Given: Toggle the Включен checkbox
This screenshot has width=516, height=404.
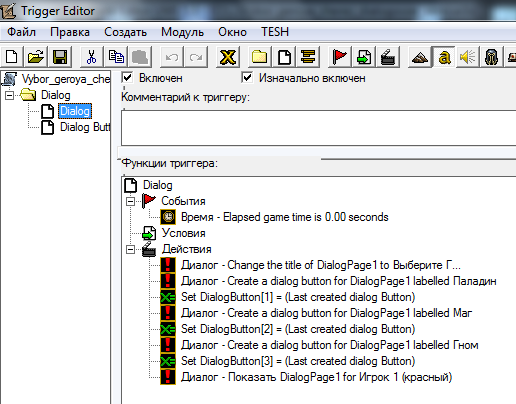Looking at the screenshot, I should tap(127, 78).
